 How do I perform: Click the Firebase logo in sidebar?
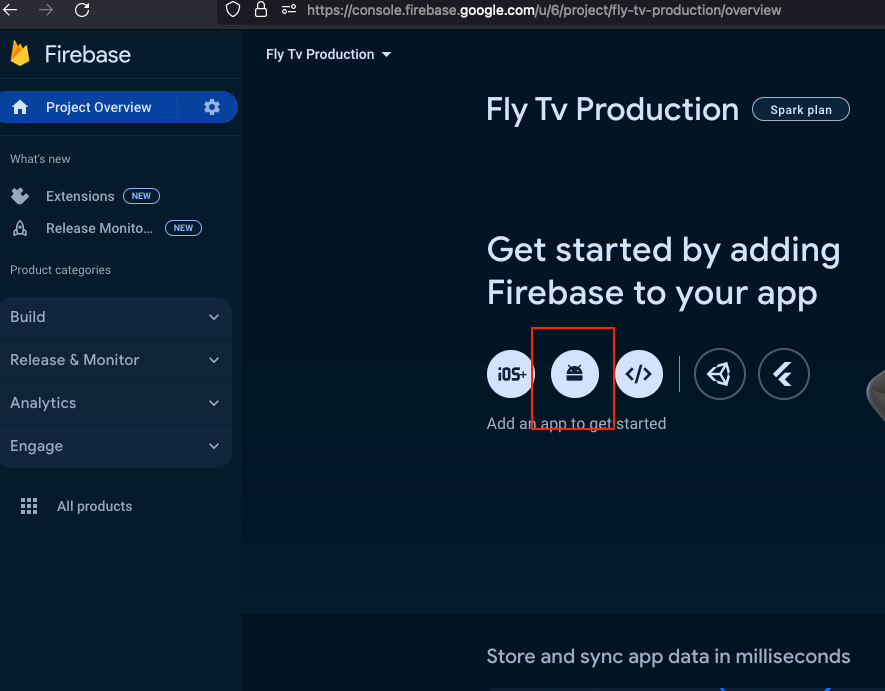coord(21,54)
